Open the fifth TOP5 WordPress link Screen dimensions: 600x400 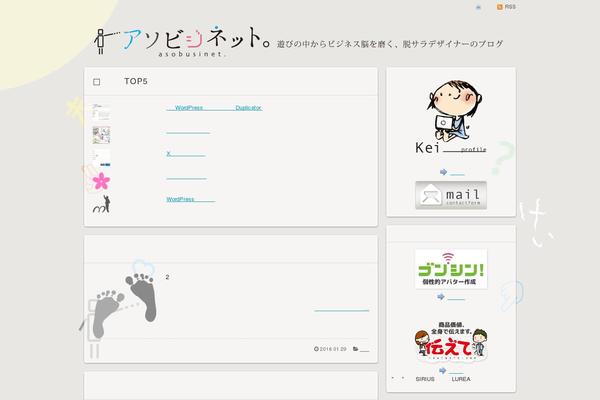pyautogui.click(x=191, y=199)
